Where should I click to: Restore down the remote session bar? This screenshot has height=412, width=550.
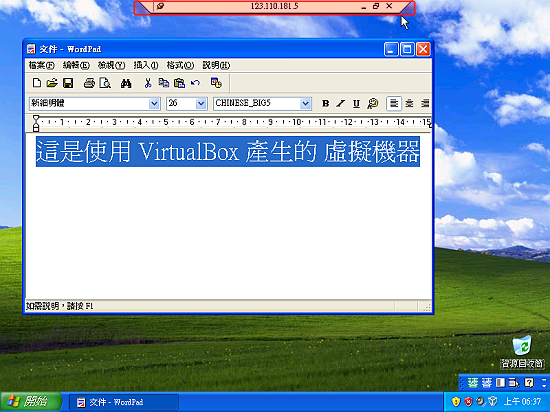(376, 6)
